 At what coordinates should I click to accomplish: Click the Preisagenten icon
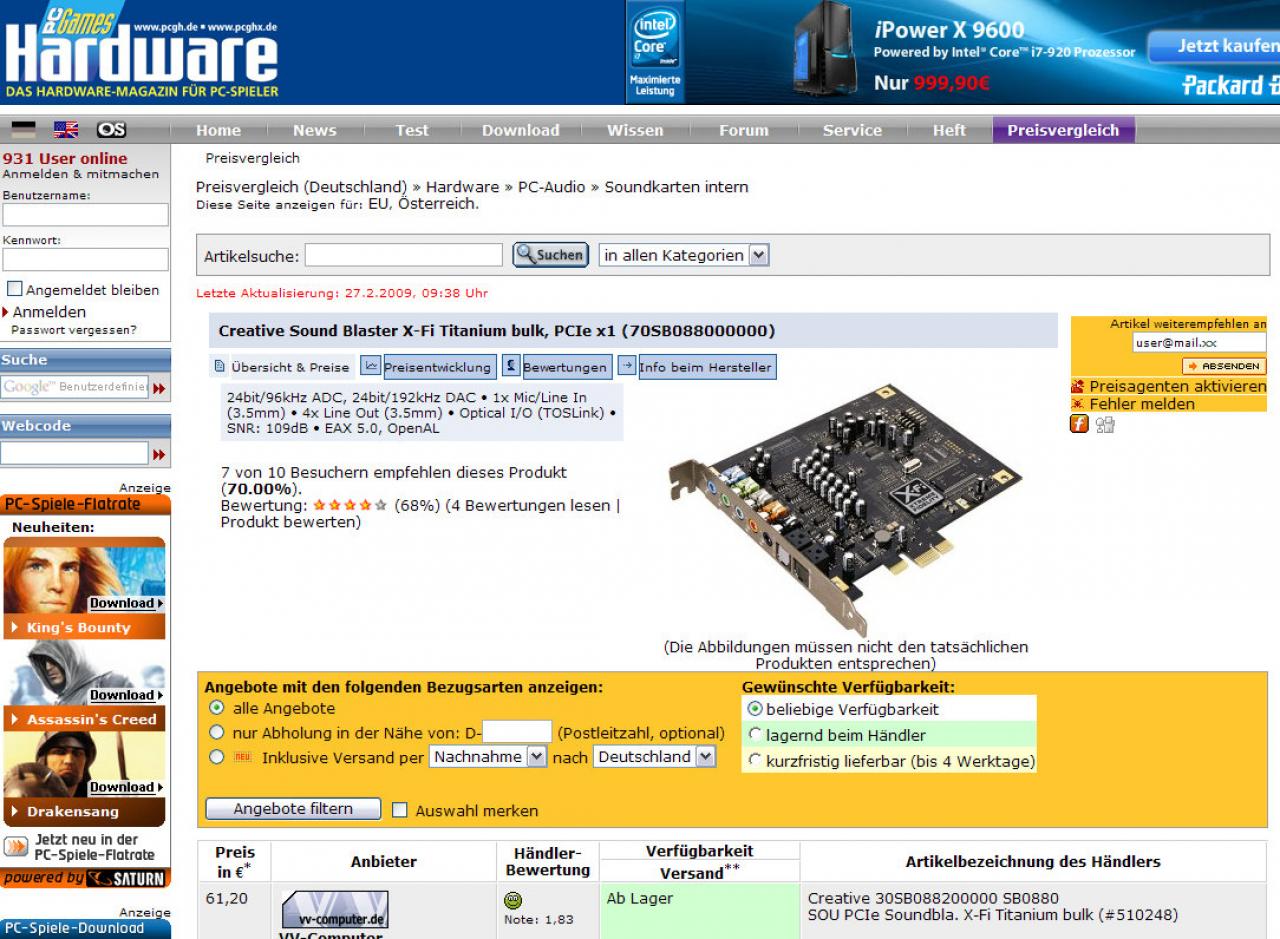point(1078,386)
